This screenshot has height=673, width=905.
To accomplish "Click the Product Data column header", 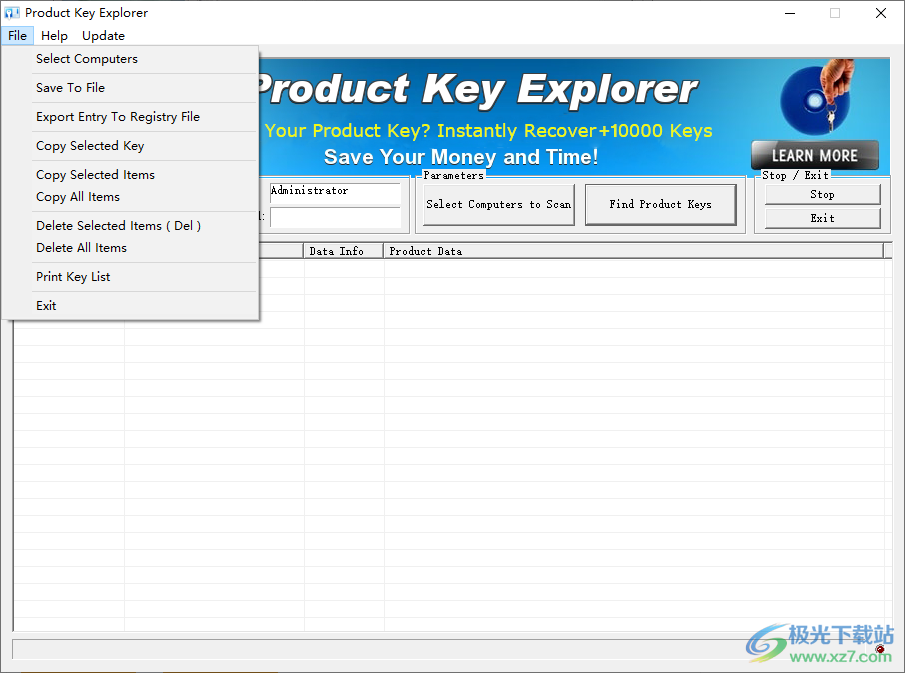I will [x=633, y=251].
